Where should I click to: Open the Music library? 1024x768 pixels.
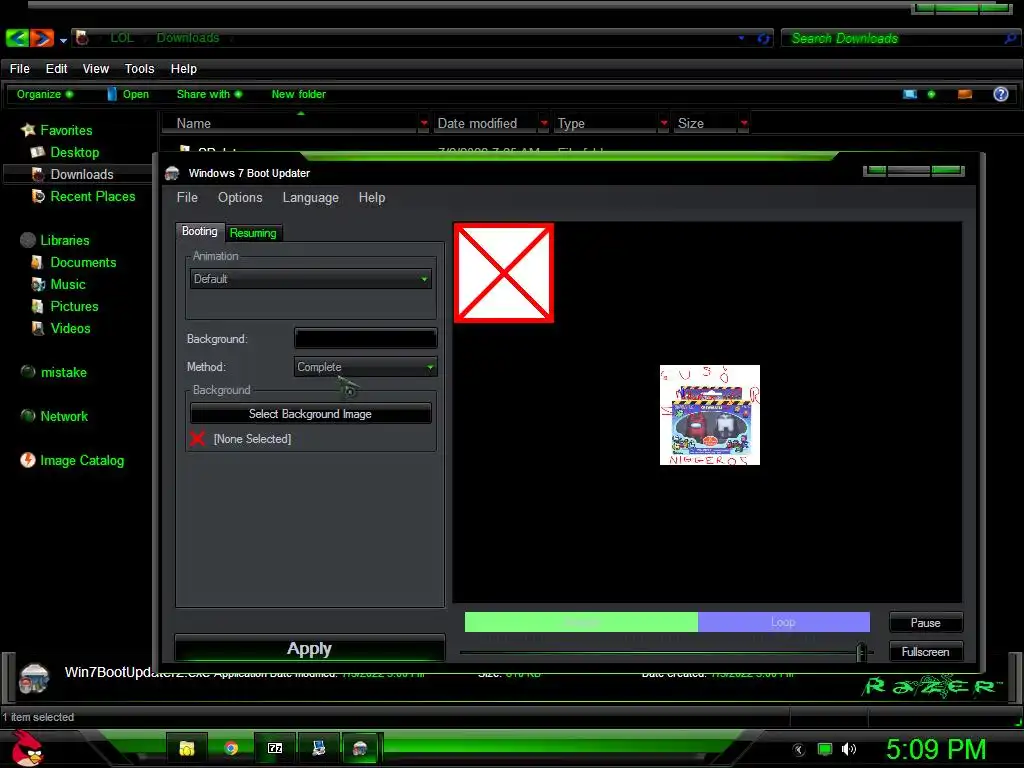(x=68, y=285)
